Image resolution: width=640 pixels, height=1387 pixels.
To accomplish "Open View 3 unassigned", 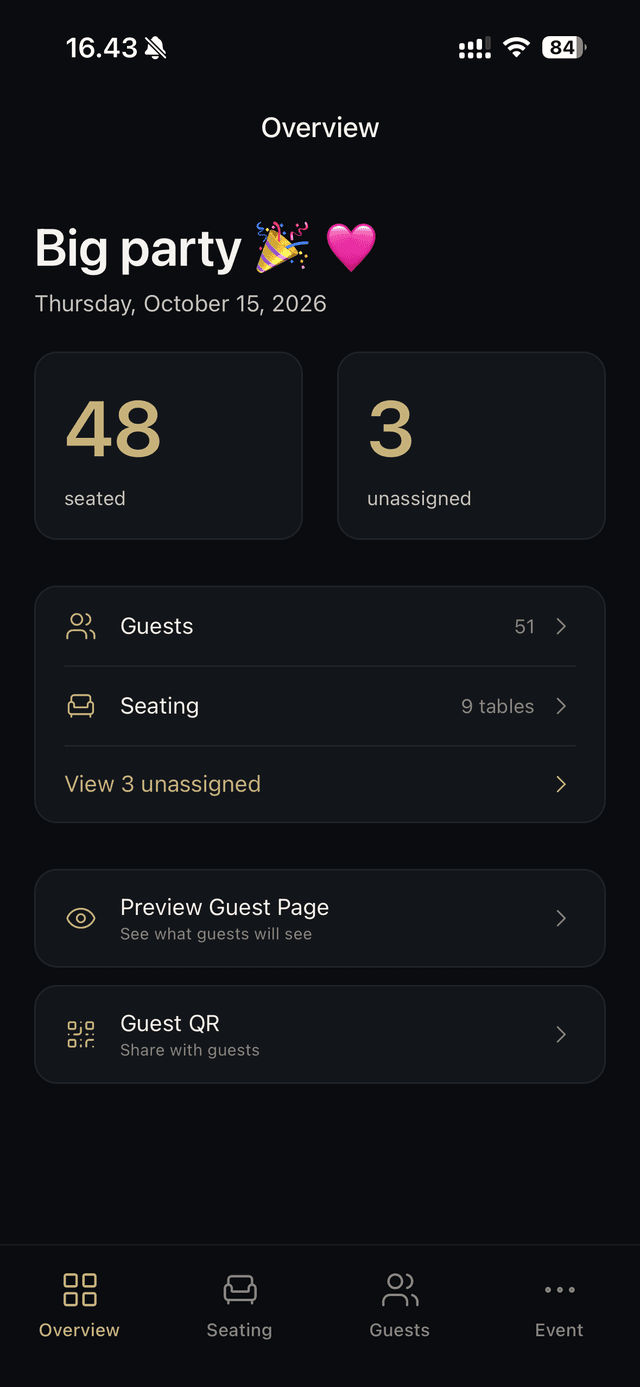I will point(320,784).
